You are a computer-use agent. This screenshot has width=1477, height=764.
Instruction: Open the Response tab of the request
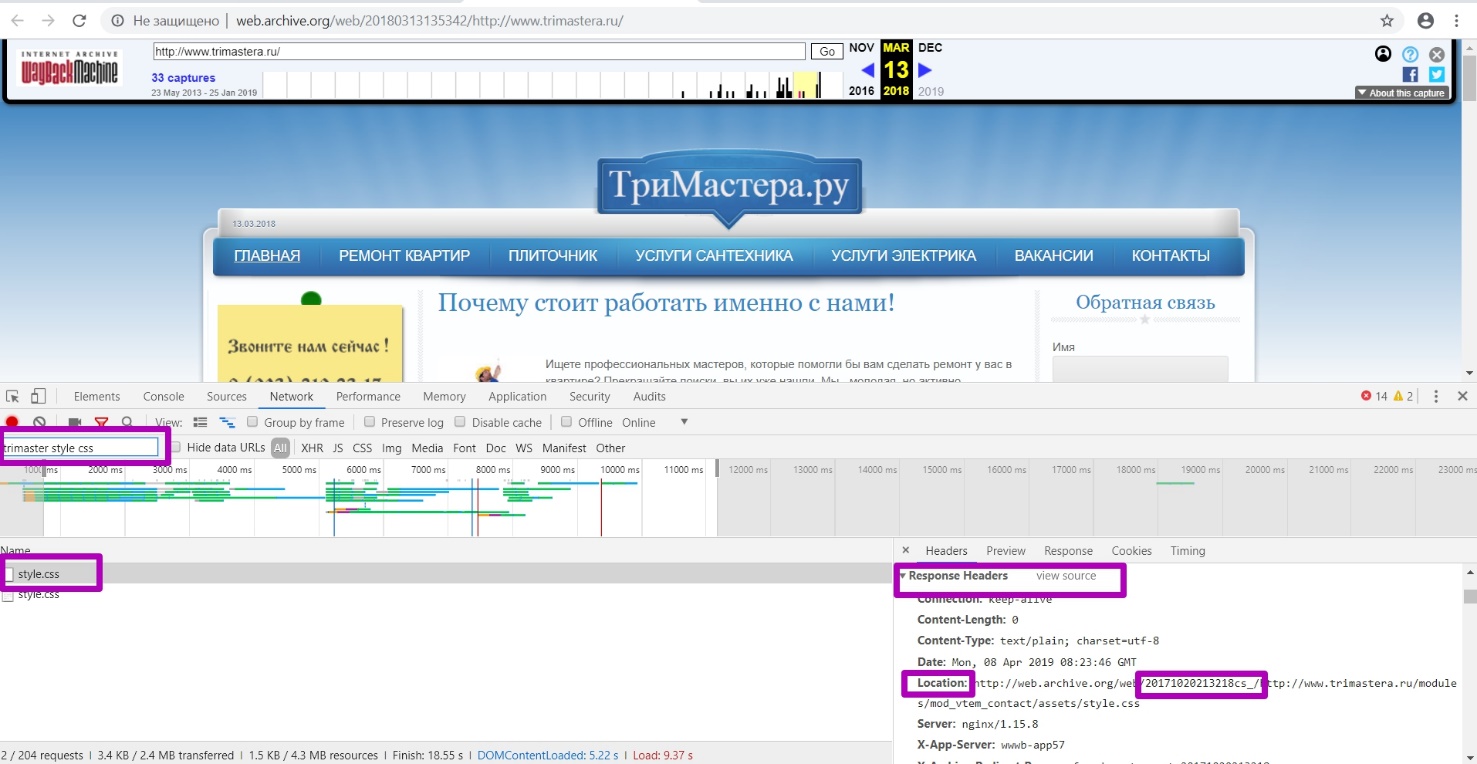1068,550
